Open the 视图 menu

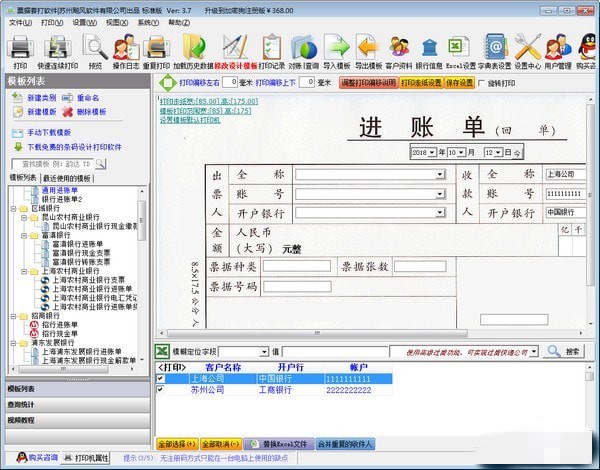point(116,23)
